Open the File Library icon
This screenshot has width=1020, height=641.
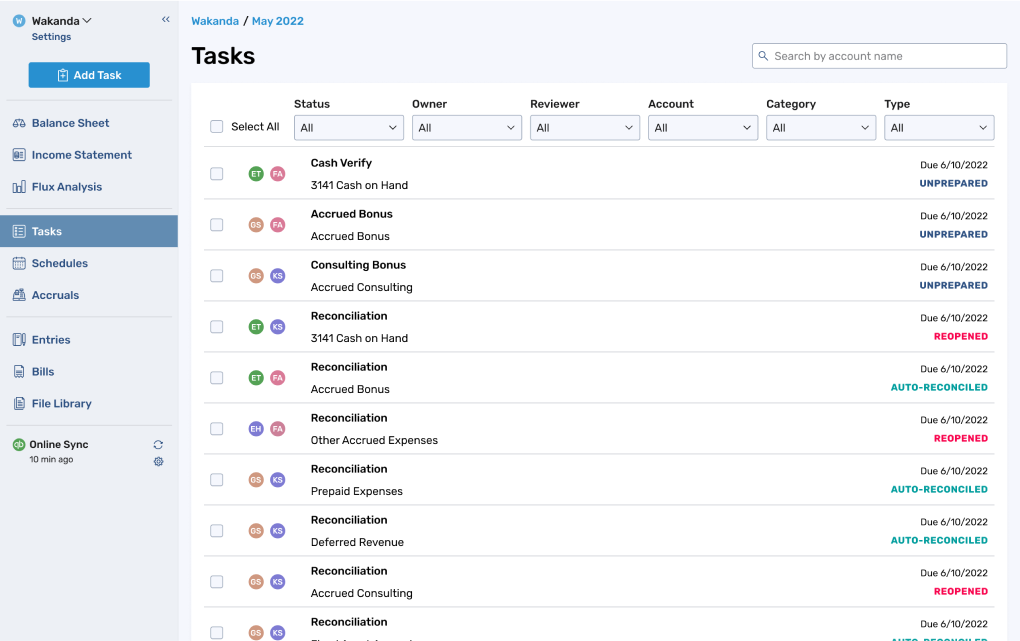pyautogui.click(x=19, y=403)
